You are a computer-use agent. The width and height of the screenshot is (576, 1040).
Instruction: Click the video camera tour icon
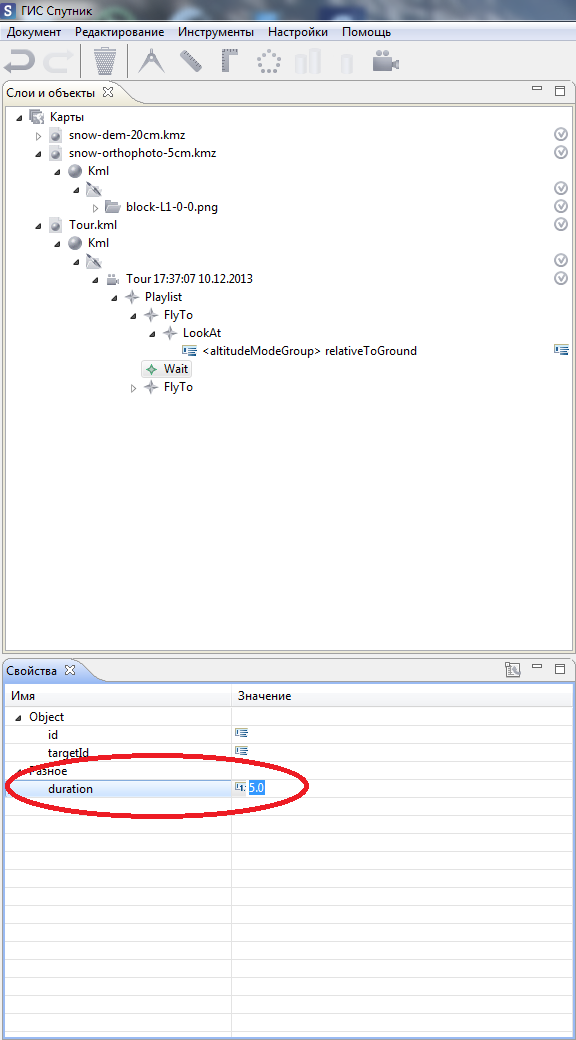click(386, 62)
